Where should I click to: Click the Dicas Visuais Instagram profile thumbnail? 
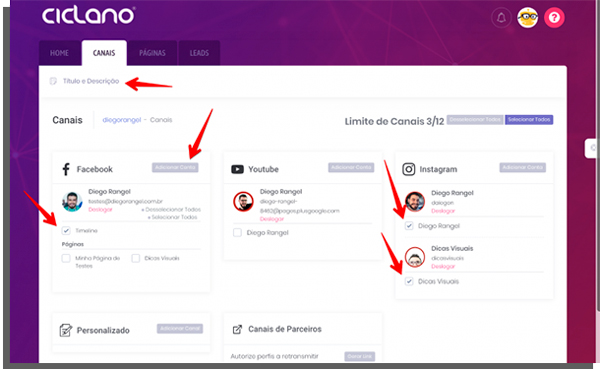(x=415, y=257)
